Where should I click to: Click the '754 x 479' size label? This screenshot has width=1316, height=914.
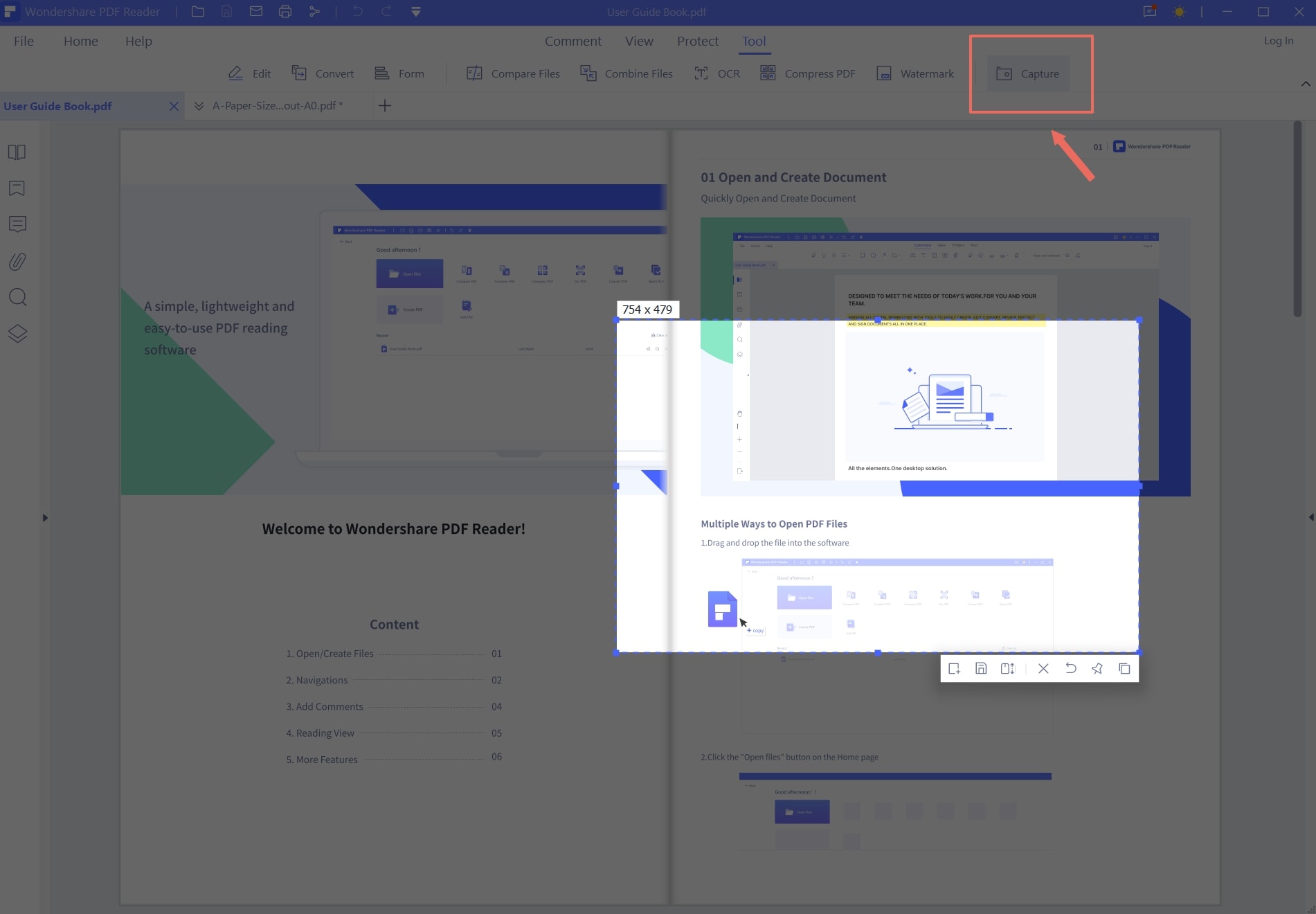click(x=647, y=310)
